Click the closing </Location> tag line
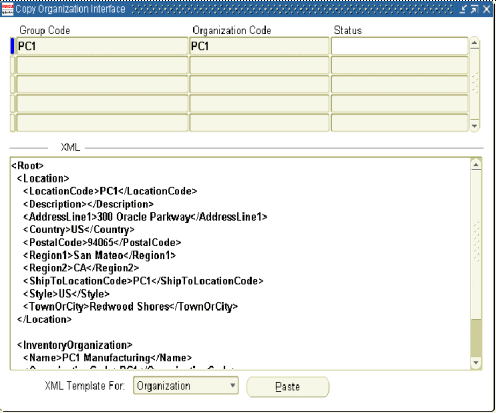This screenshot has width=496, height=413. pos(44,319)
